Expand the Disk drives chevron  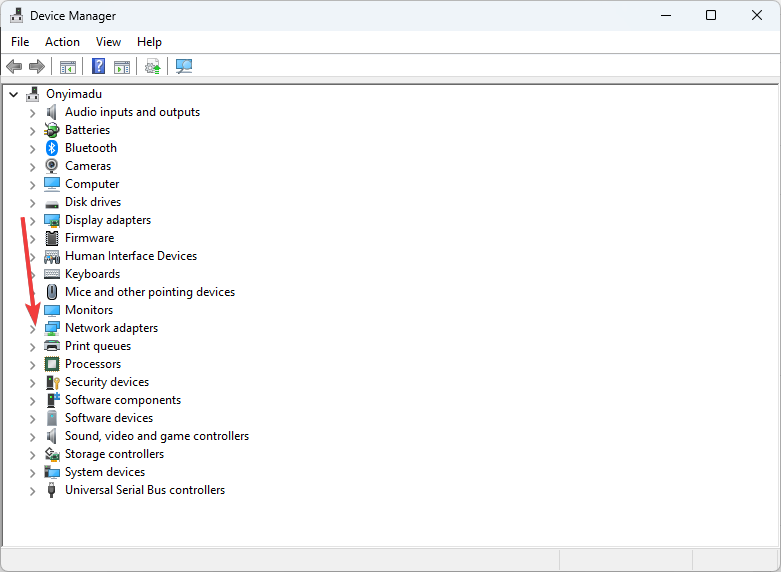tap(32, 203)
